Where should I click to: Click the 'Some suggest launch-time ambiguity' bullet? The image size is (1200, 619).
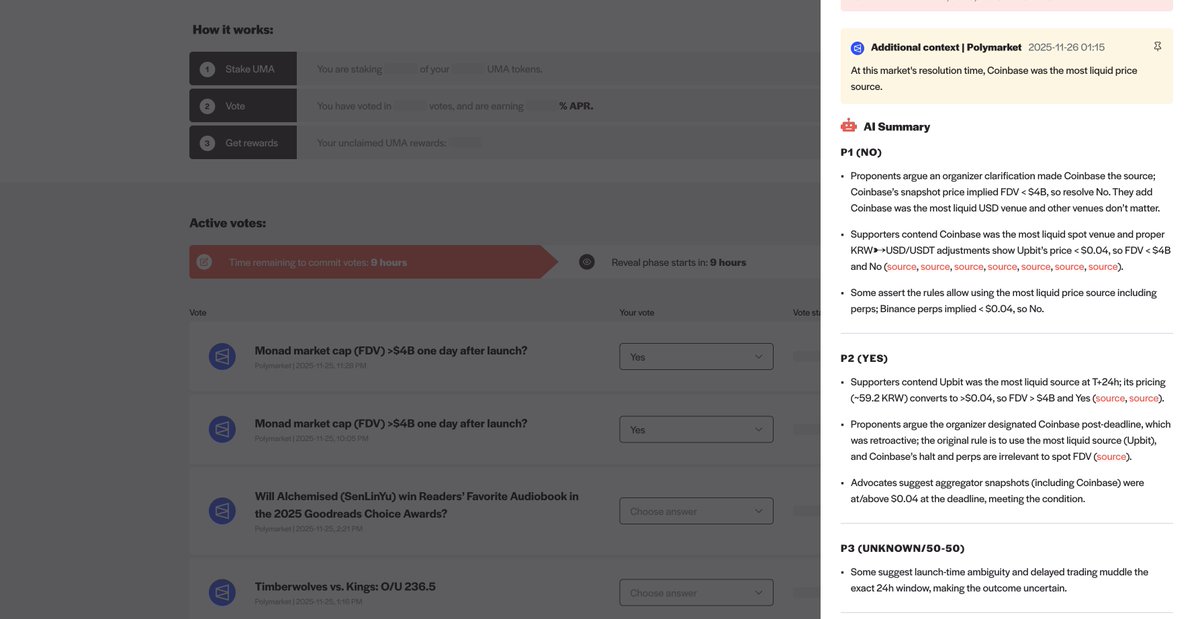pyautogui.click(x=1000, y=580)
